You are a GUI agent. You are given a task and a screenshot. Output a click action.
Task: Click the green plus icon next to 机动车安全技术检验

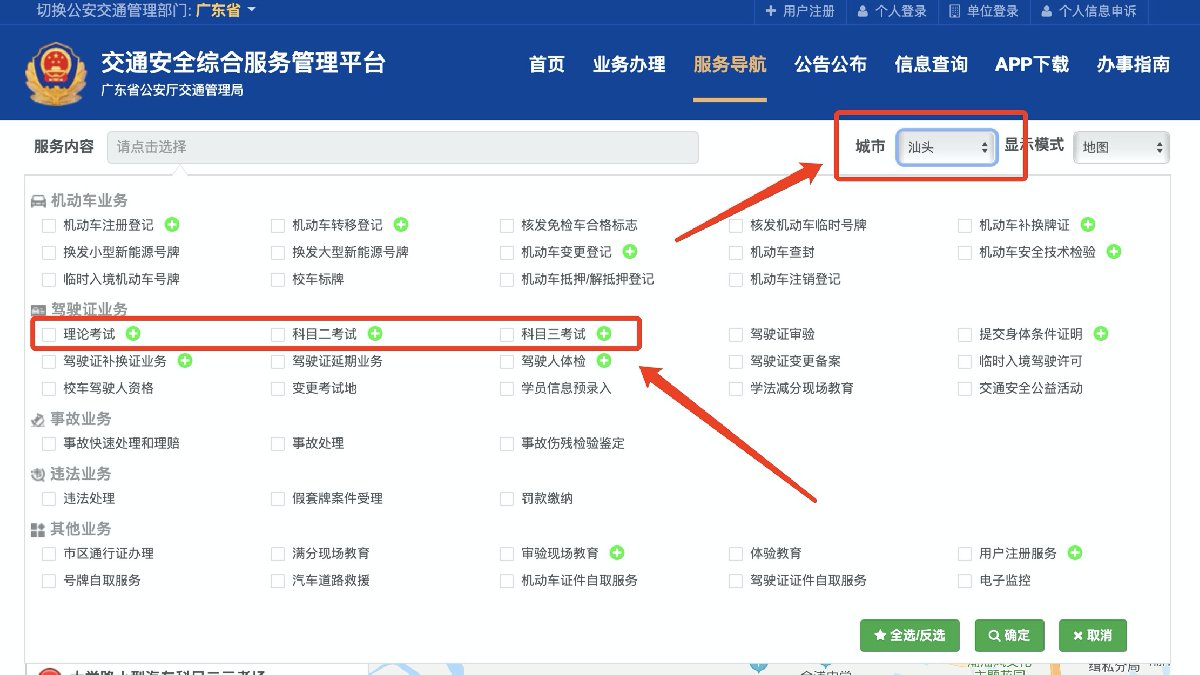coord(1114,252)
